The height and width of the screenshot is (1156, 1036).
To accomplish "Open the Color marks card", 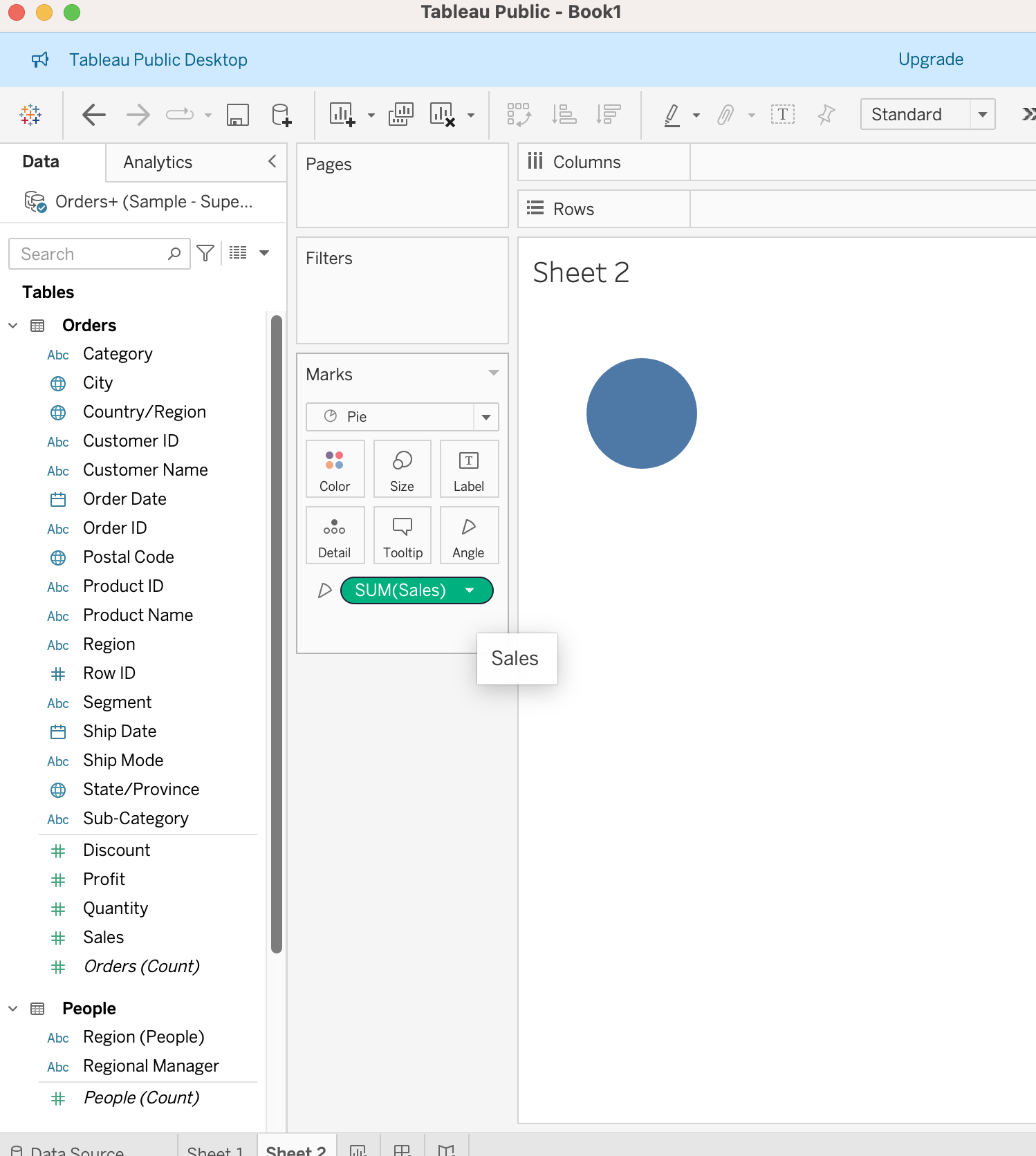I will [335, 469].
